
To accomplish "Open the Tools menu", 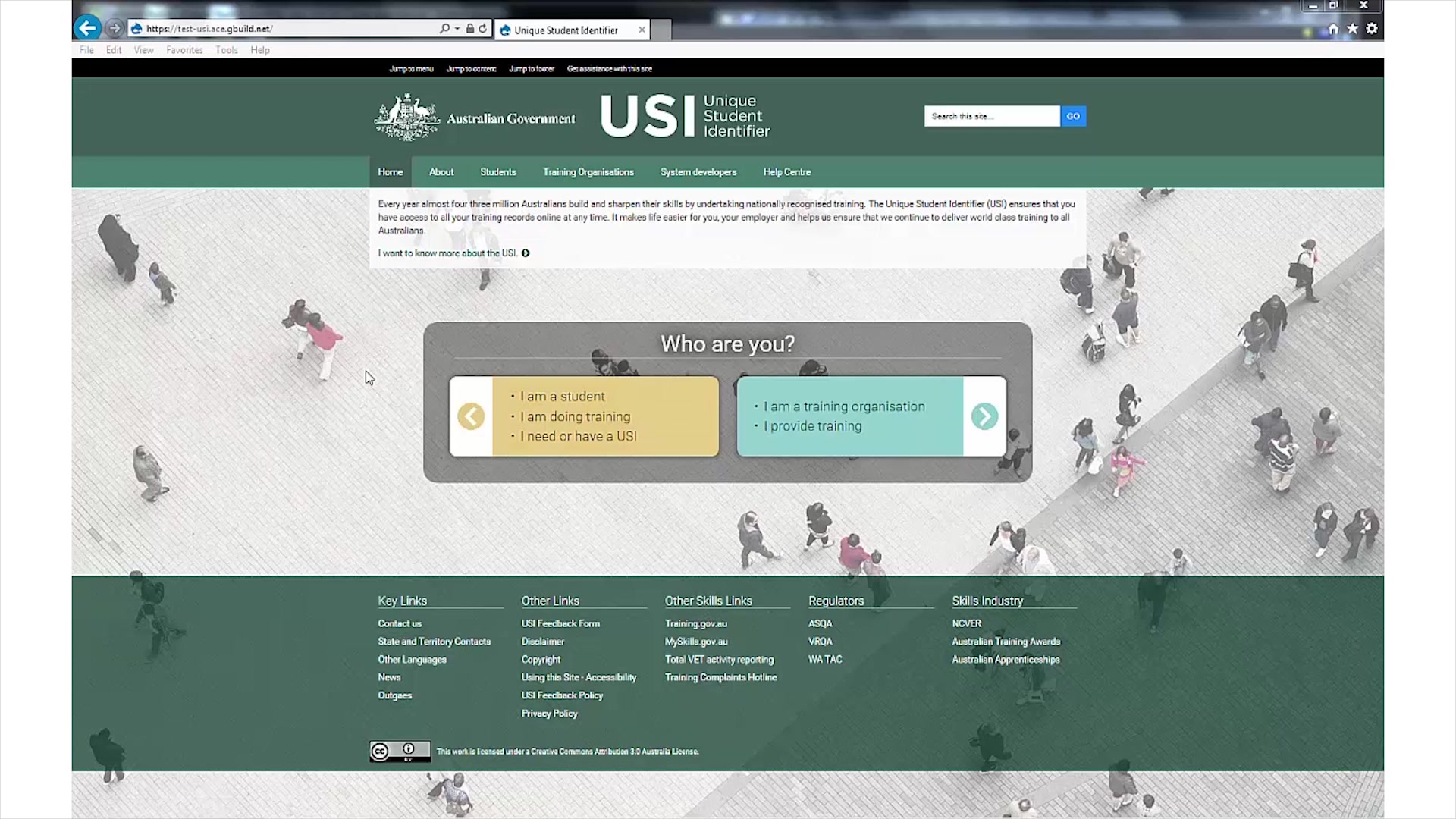I will click(226, 50).
